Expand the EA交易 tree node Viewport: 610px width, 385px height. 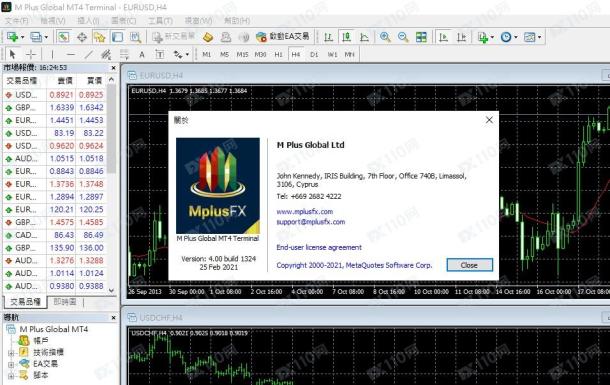[x=11, y=365]
